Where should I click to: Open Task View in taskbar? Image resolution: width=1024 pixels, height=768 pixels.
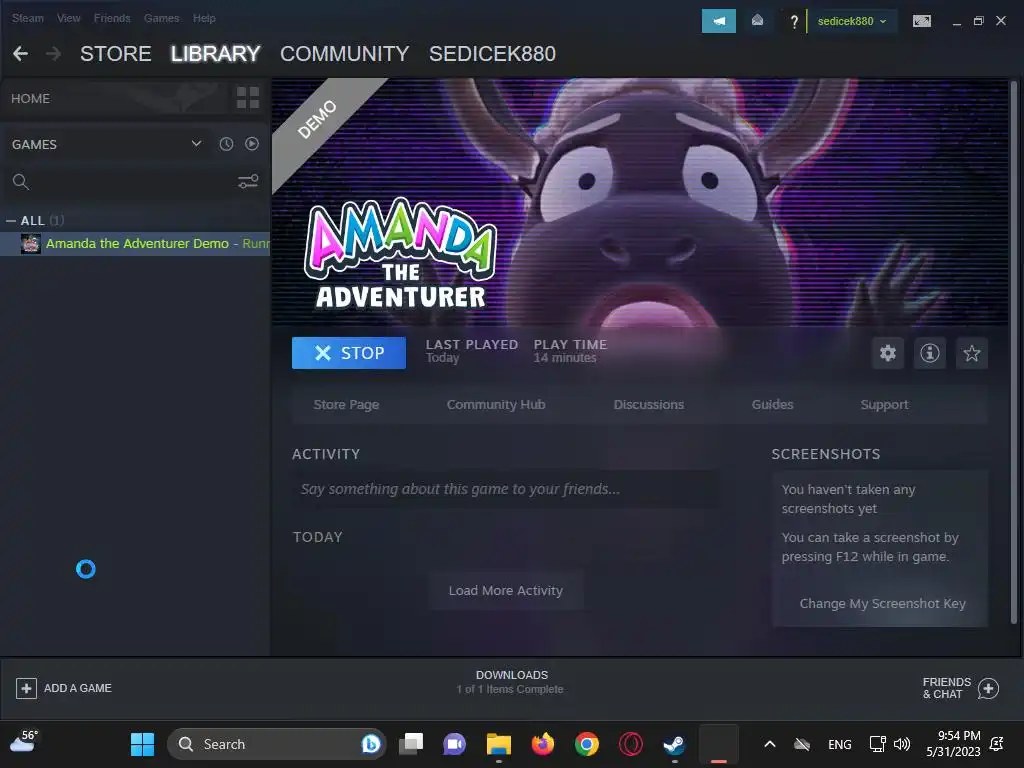click(411, 744)
